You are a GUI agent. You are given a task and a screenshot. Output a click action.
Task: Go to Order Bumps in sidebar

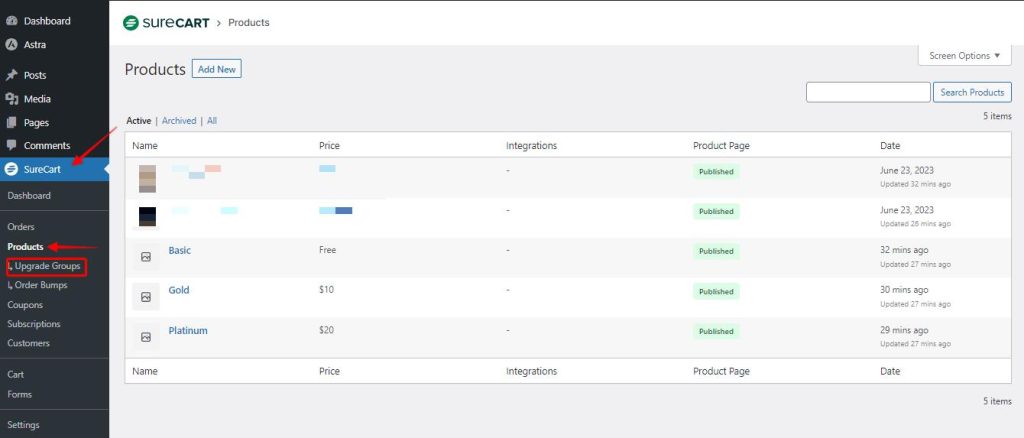[x=44, y=286]
